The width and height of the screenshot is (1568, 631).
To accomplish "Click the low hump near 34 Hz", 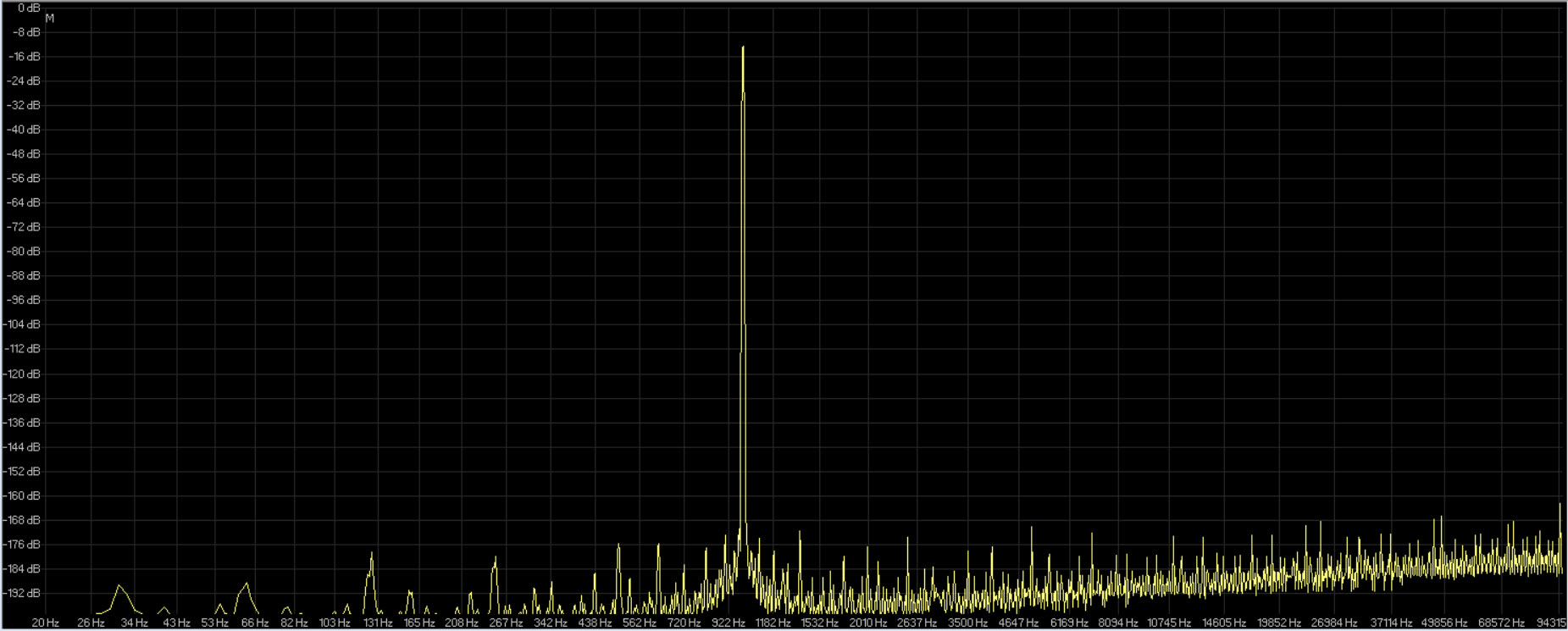I will pos(119,586).
